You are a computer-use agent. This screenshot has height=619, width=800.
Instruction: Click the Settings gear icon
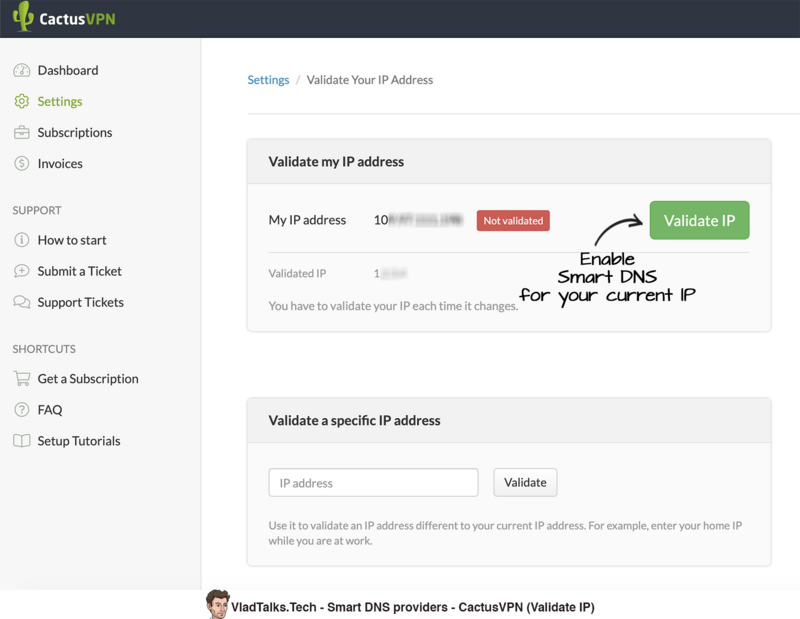pos(21,101)
